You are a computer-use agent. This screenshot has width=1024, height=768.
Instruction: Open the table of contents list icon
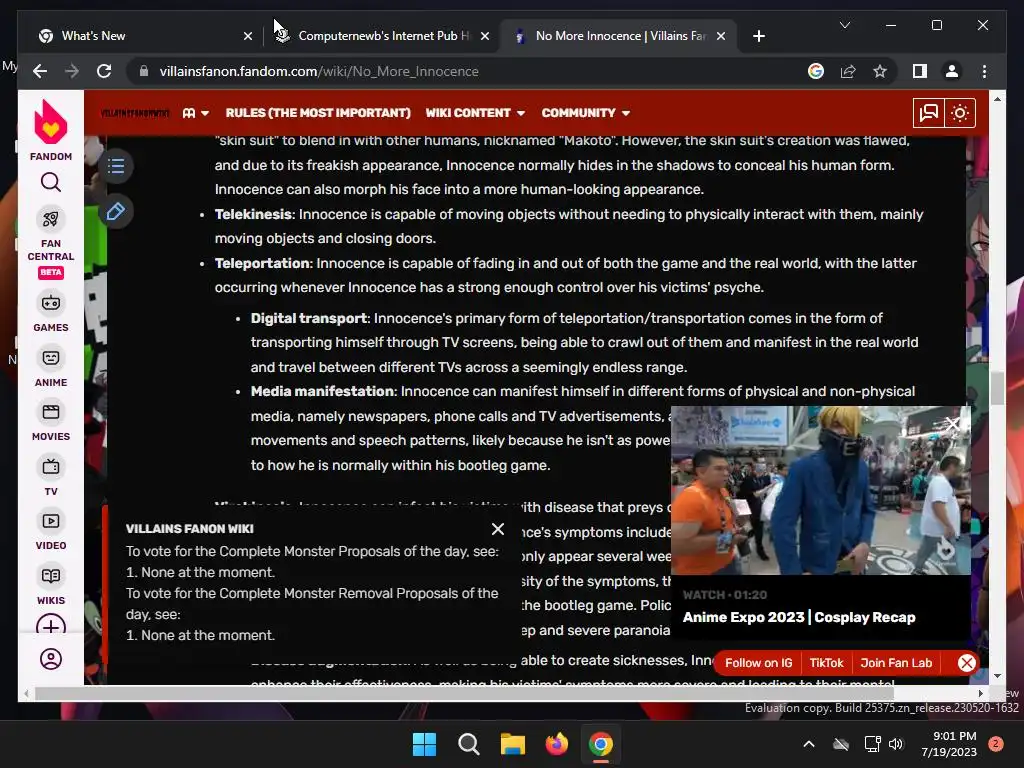116,167
